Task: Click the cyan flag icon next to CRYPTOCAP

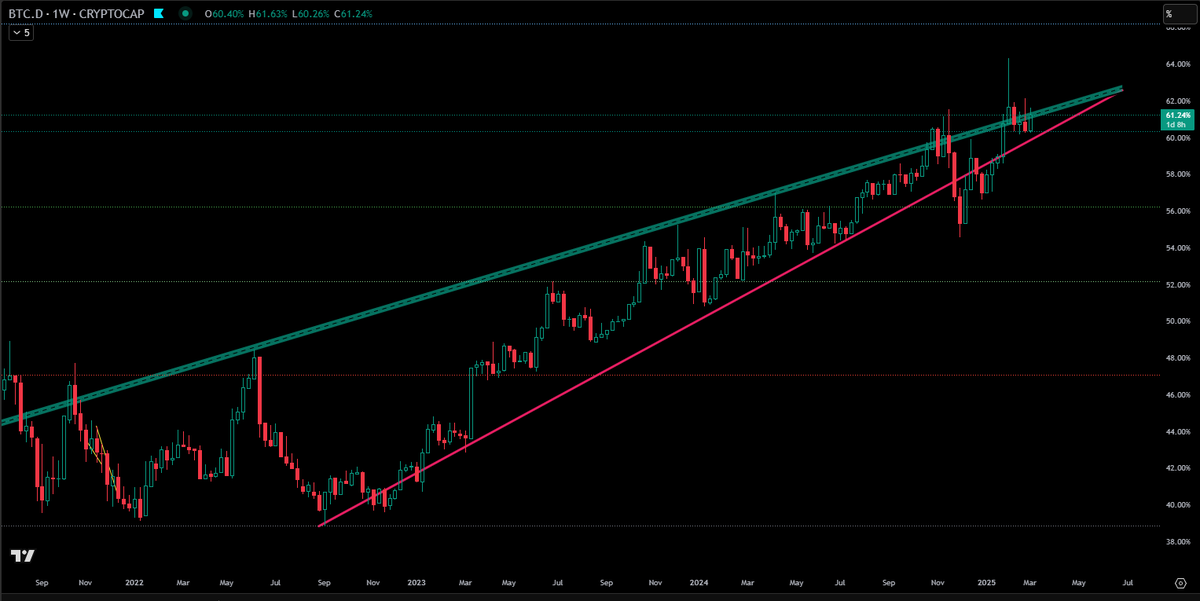Action: click(157, 13)
